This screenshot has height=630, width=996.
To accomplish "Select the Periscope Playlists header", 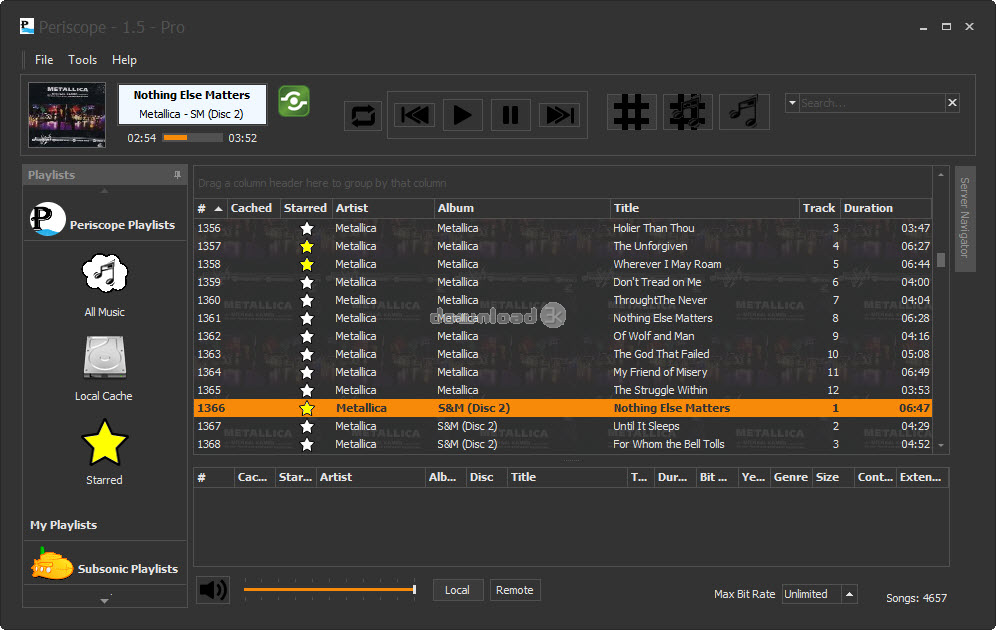I will pyautogui.click(x=105, y=220).
